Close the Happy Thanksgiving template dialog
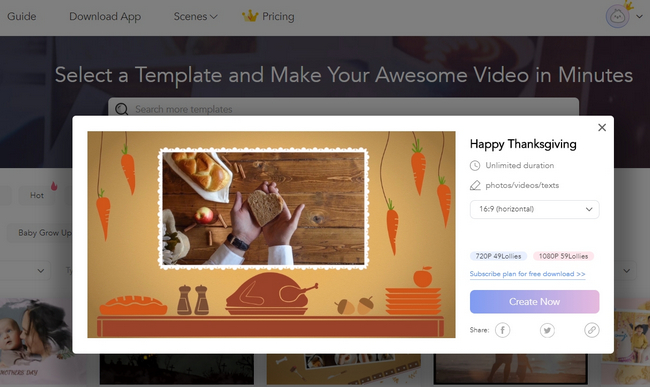The height and width of the screenshot is (387, 650). (x=602, y=128)
